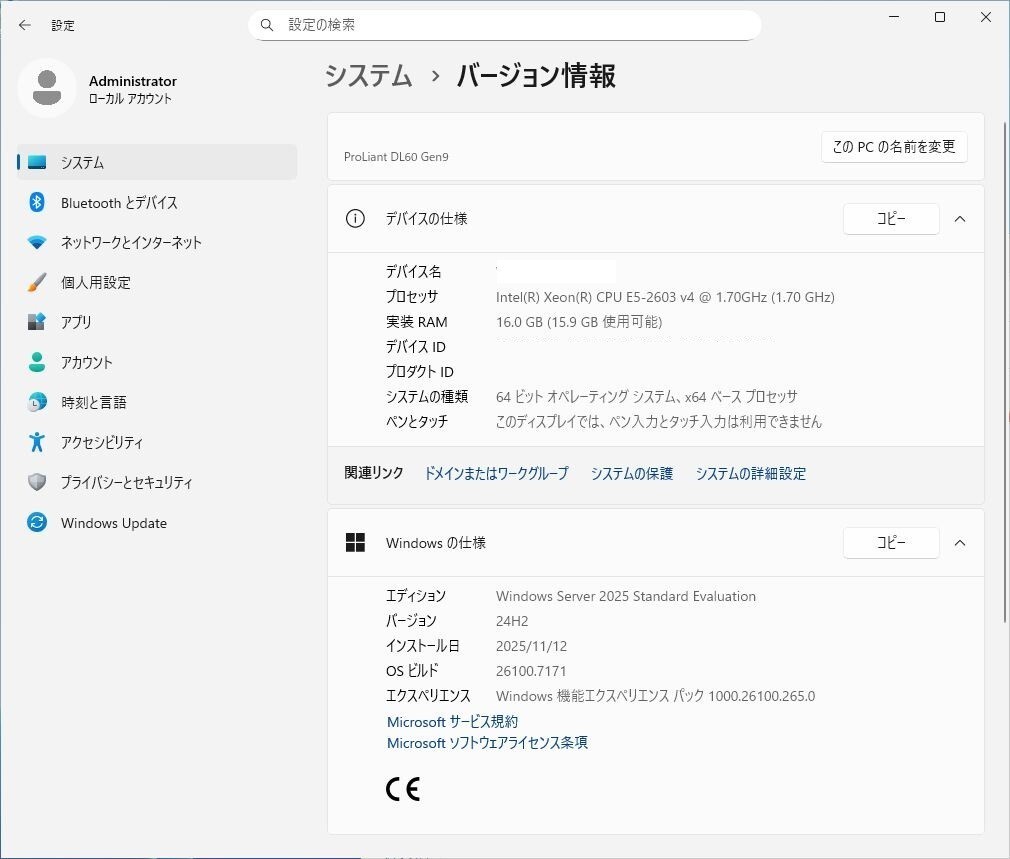This screenshot has width=1010, height=859.
Task: Open the プライバシーとセキュリティ shield icon
Action: coord(37,482)
